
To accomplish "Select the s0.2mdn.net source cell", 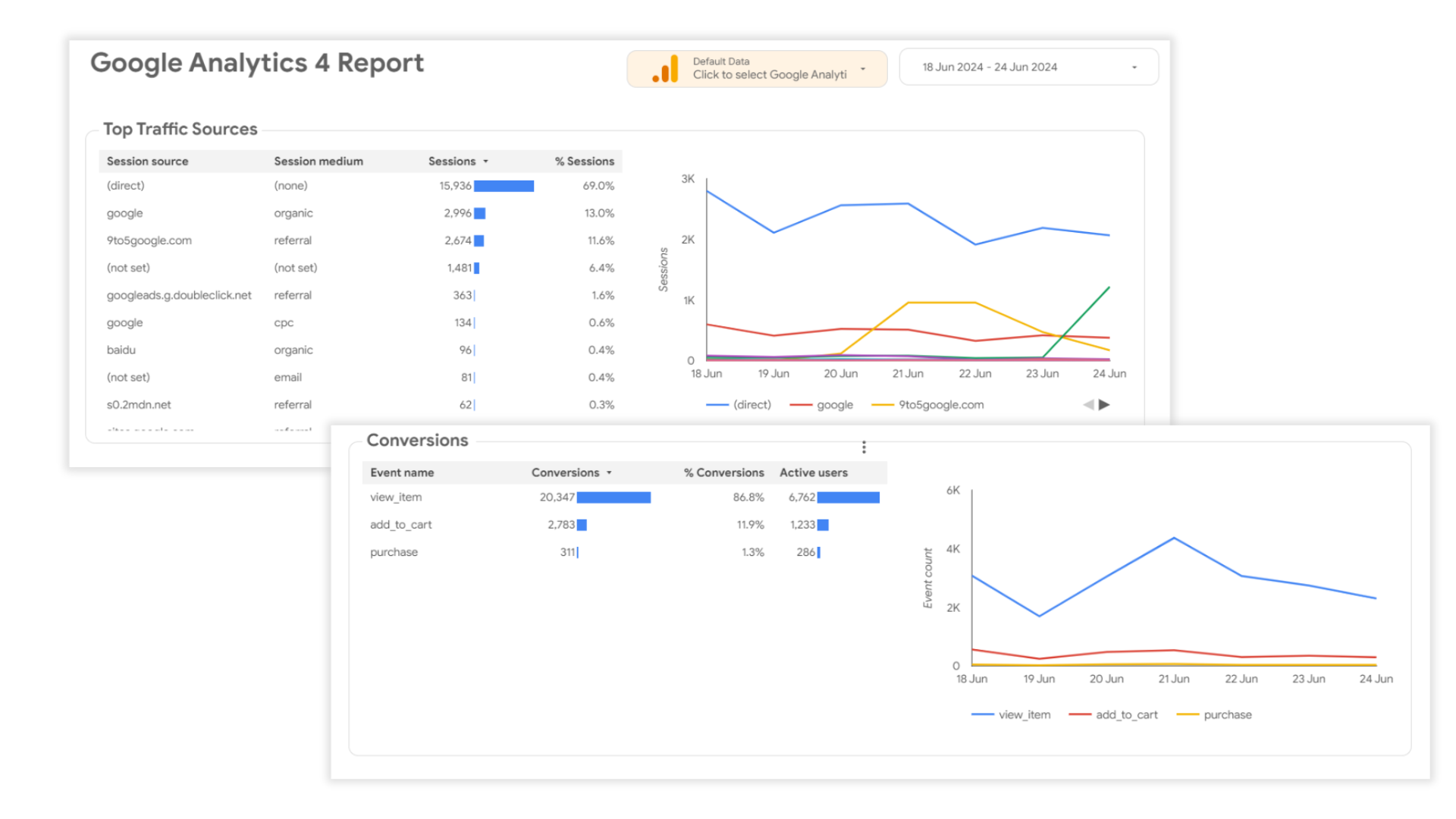I will (x=139, y=405).
